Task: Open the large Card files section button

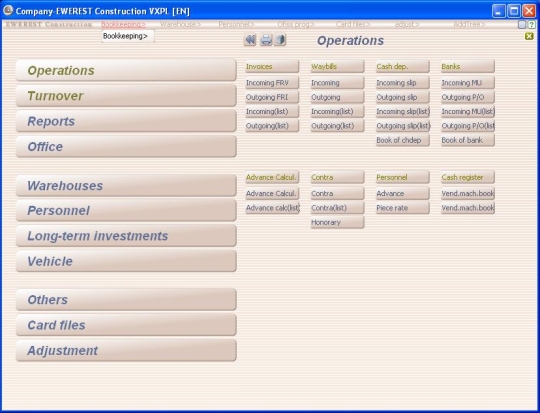Action: (126, 325)
